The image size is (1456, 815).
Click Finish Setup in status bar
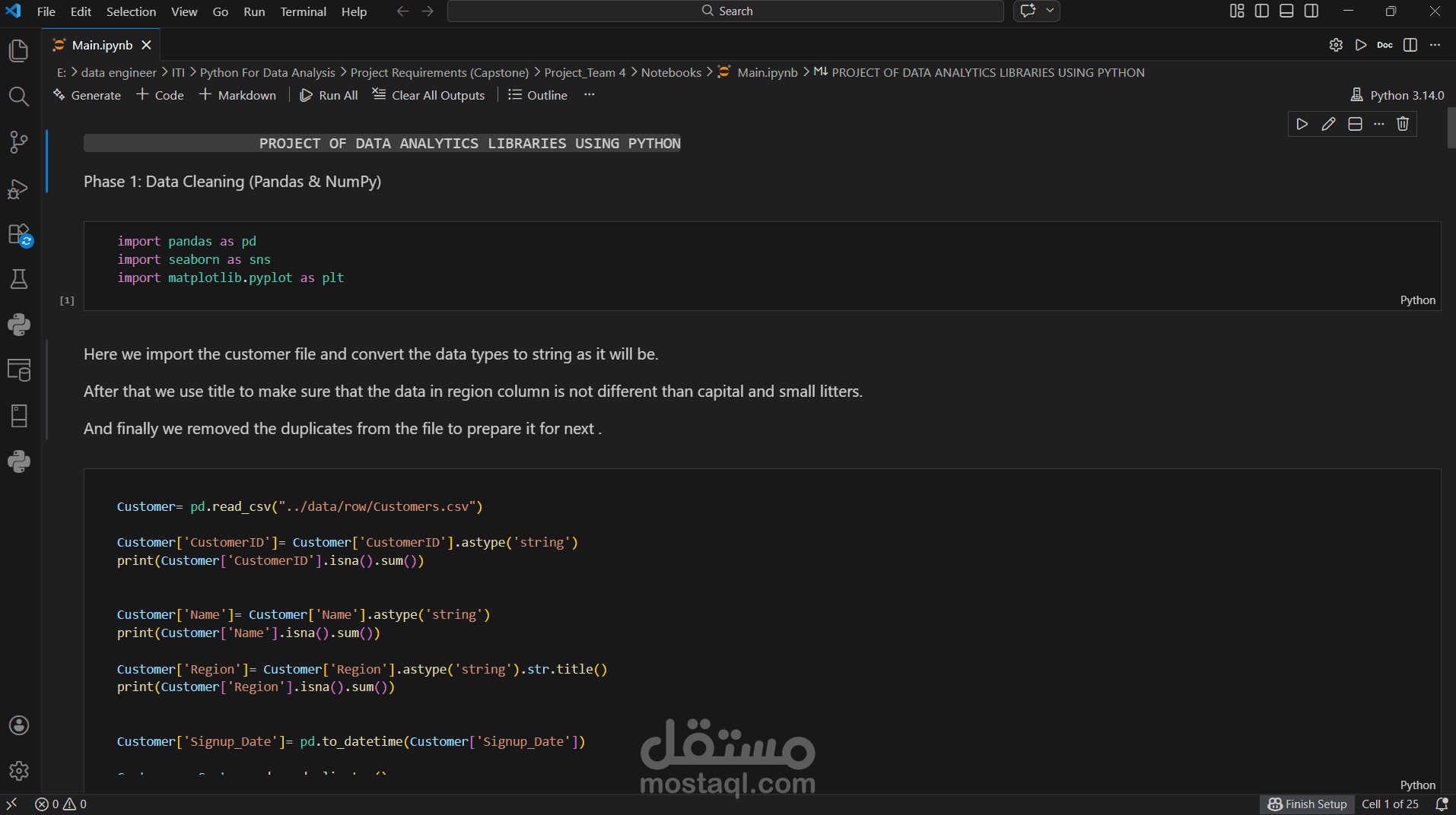pyautogui.click(x=1307, y=804)
